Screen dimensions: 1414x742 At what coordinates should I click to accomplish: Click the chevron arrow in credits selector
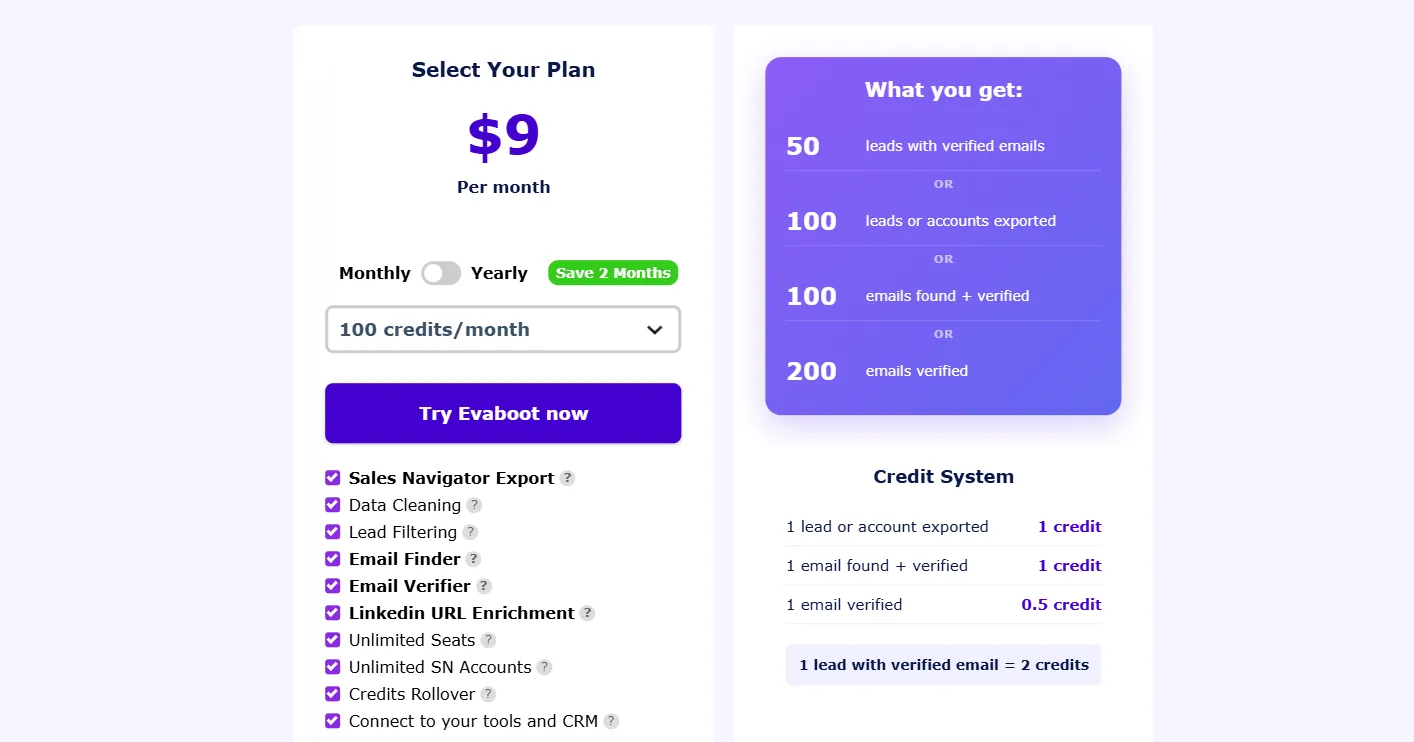[655, 330]
